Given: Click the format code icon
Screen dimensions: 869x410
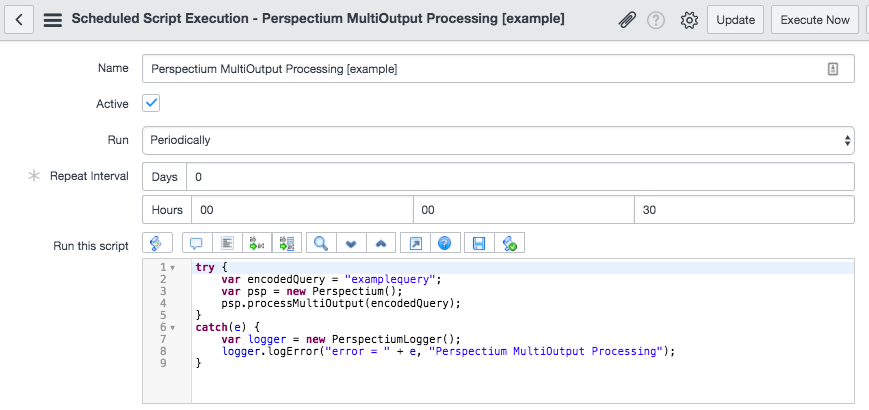Looking at the screenshot, I should pyautogui.click(x=227, y=243).
